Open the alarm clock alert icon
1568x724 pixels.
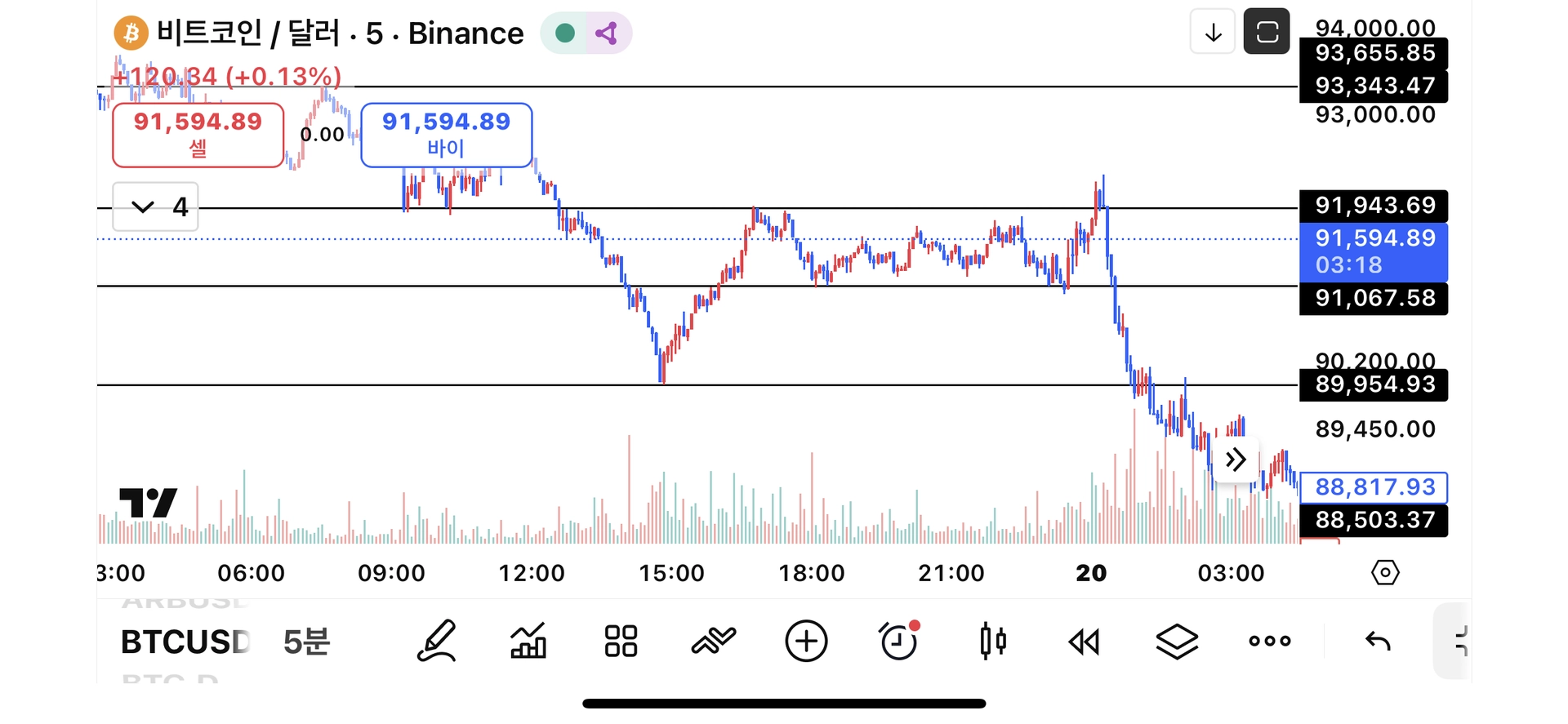pyautogui.click(x=899, y=642)
